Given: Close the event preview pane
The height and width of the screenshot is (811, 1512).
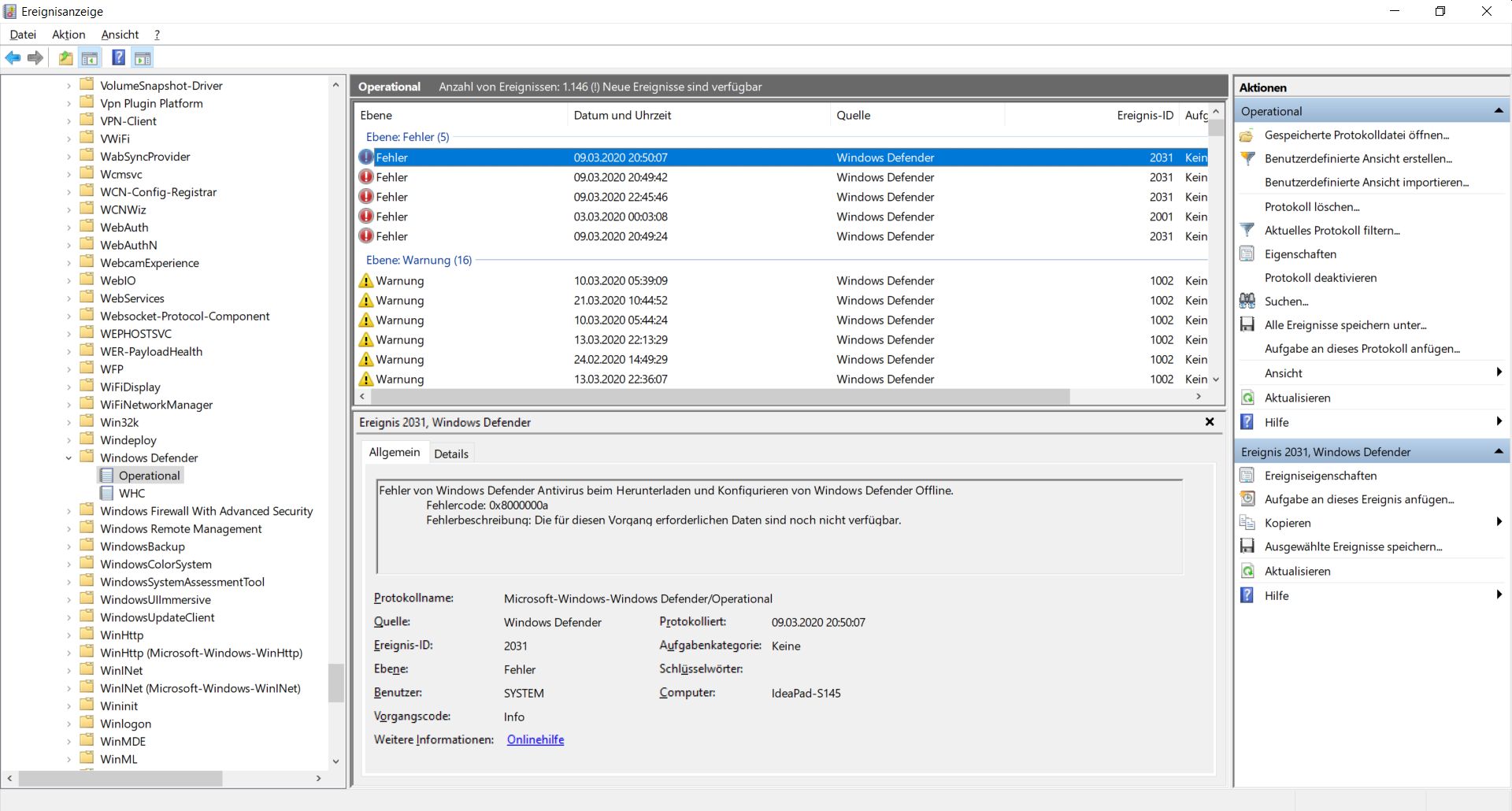Looking at the screenshot, I should [1210, 422].
